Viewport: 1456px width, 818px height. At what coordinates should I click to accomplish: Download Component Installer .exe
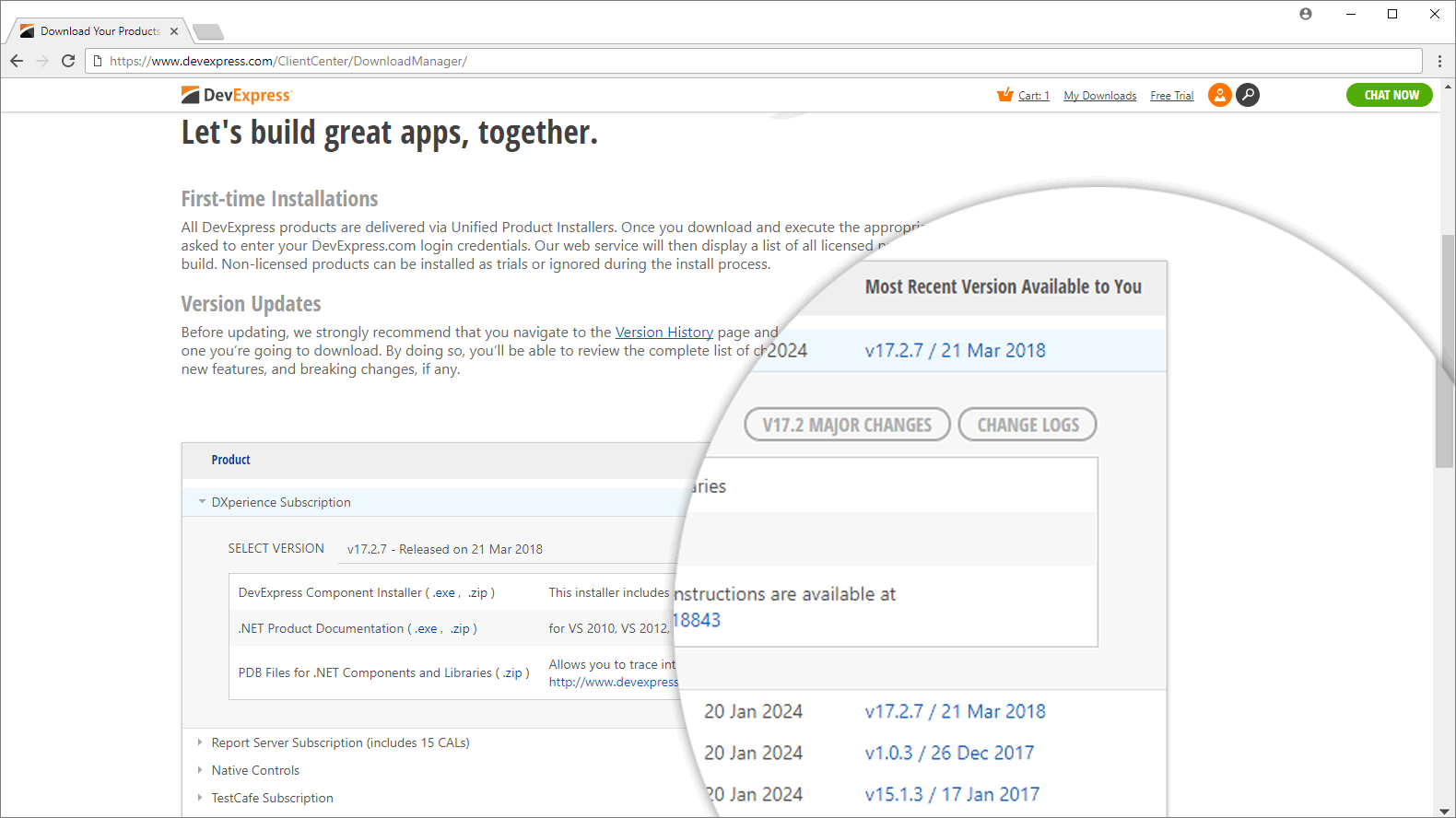(x=444, y=593)
